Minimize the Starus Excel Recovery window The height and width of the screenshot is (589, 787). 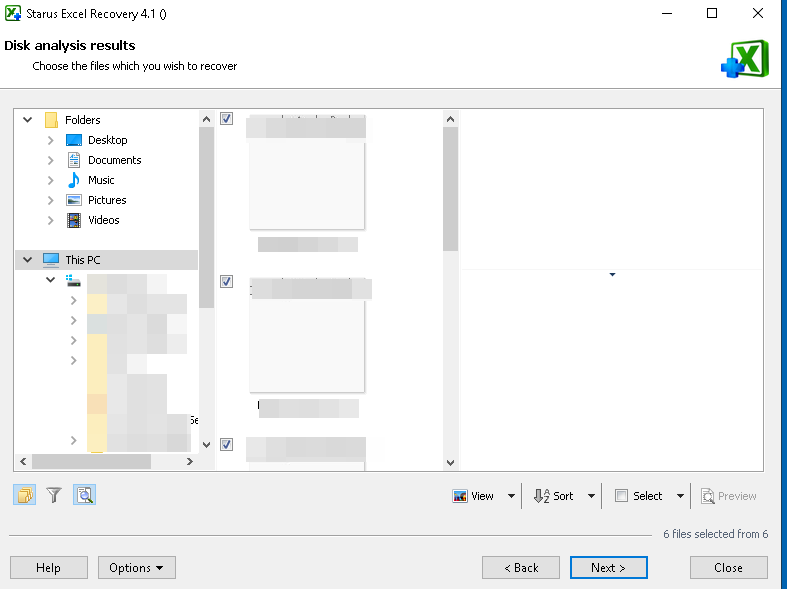667,13
